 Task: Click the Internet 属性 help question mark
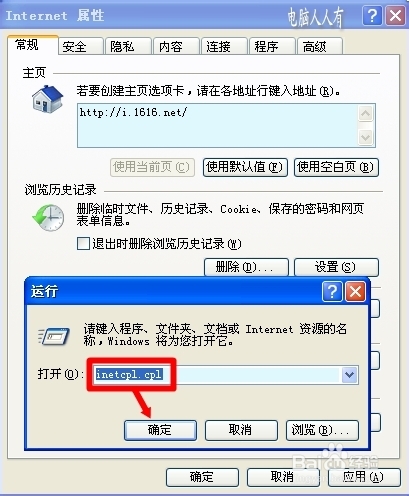(x=372, y=15)
